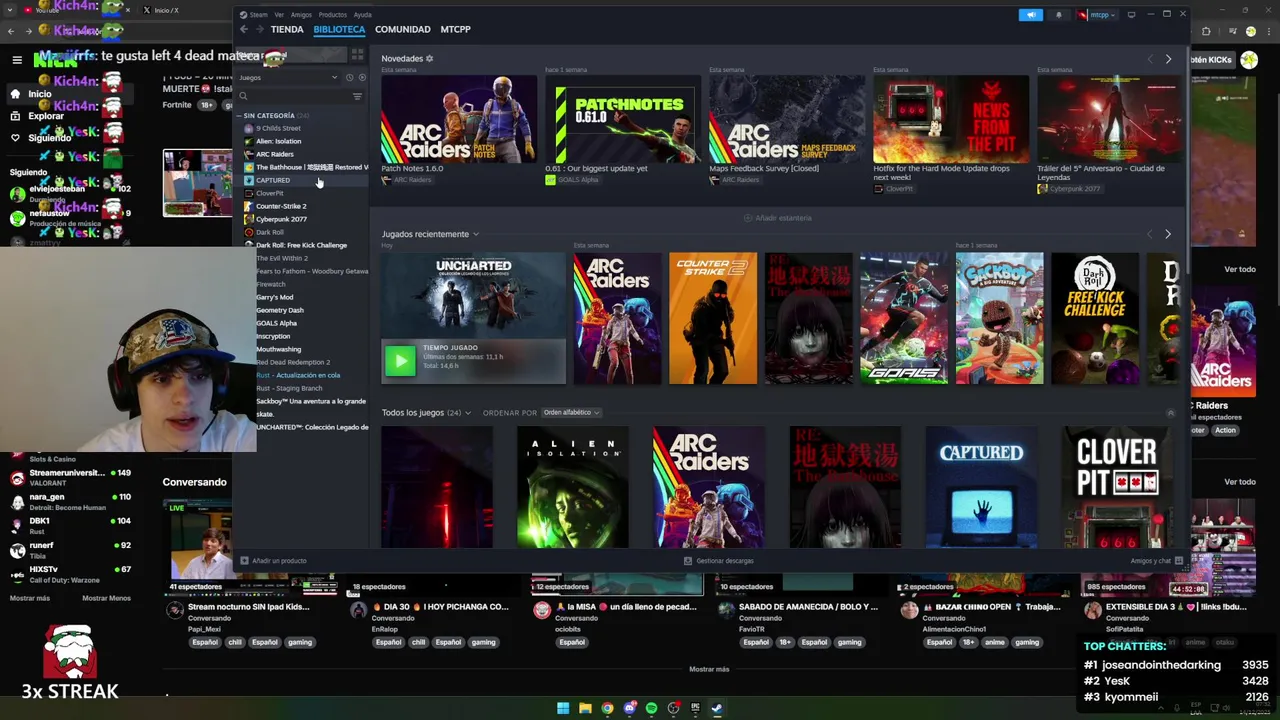Click Steam icon in taskbar

click(717, 708)
